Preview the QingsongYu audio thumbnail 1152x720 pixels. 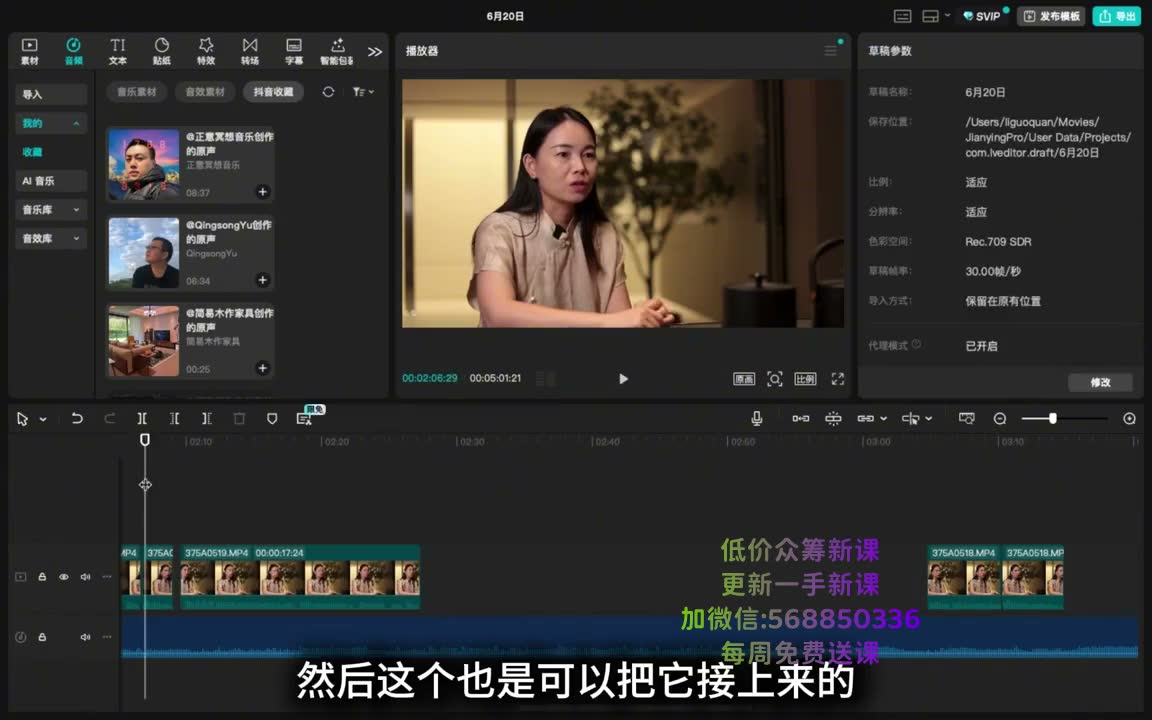pyautogui.click(x=144, y=253)
